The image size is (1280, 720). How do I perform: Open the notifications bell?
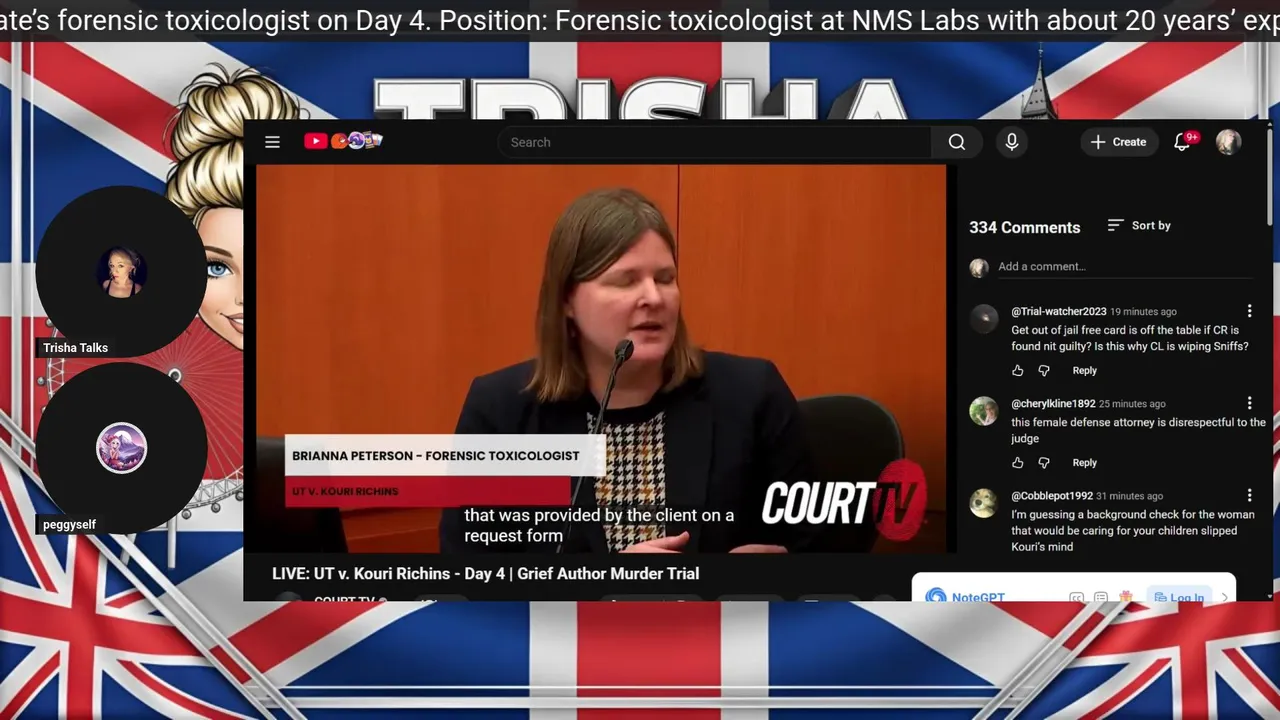coord(1183,142)
